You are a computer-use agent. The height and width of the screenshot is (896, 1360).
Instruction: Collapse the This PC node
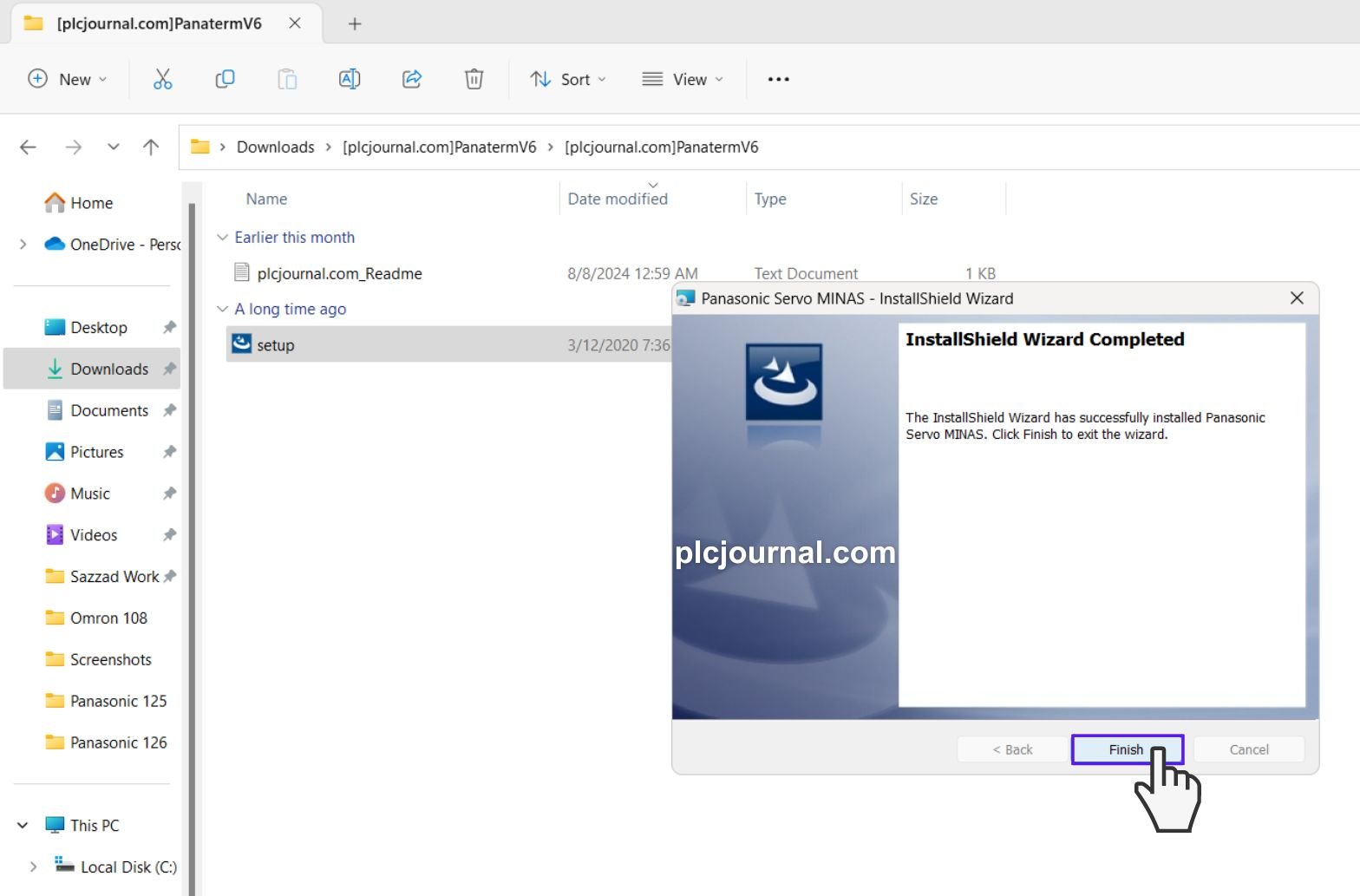(x=23, y=826)
